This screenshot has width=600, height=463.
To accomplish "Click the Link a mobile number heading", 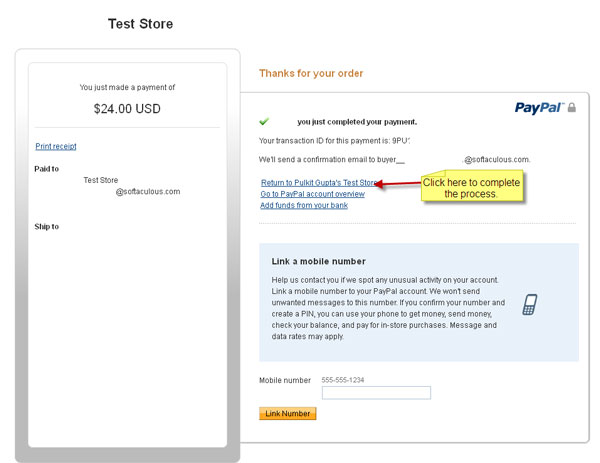I will coord(319,261).
